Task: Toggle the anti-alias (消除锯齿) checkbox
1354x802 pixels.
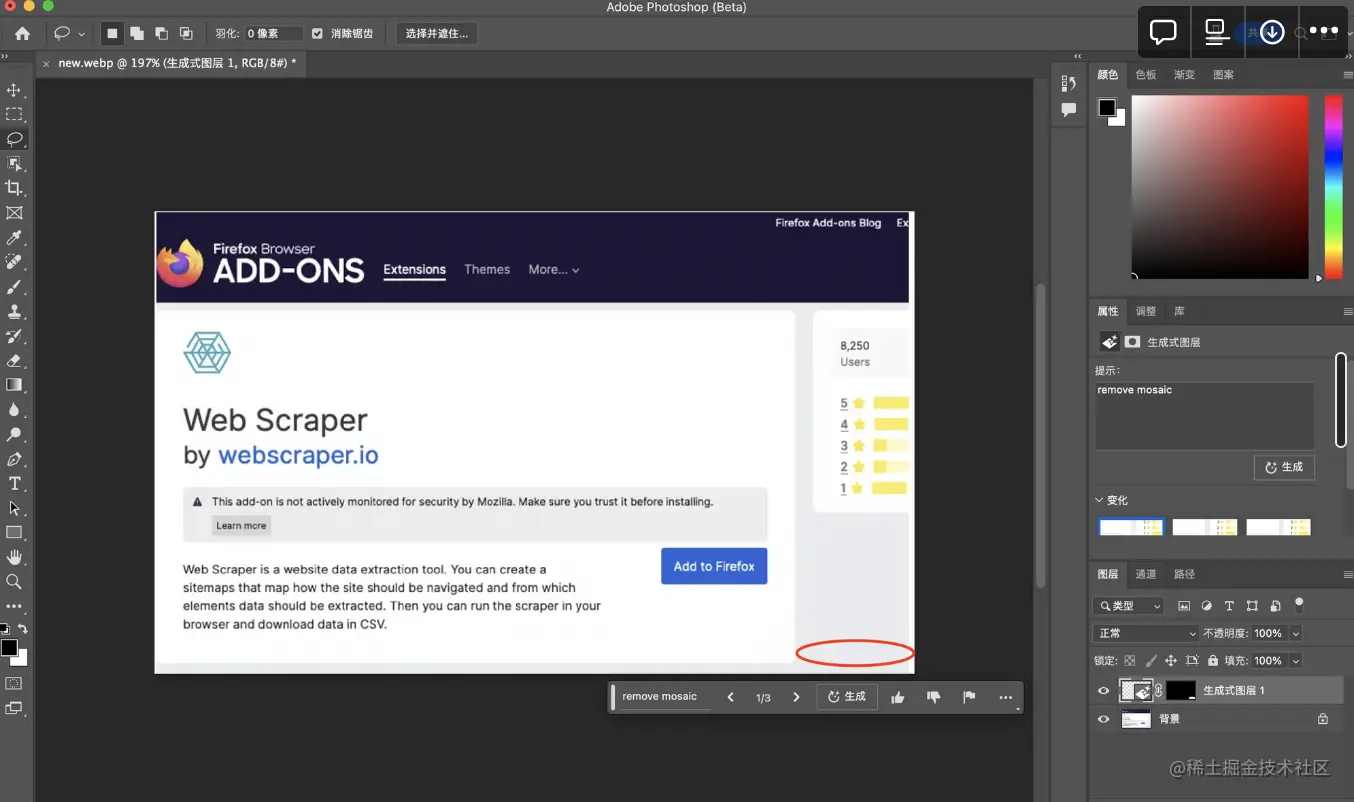Action: [x=317, y=33]
